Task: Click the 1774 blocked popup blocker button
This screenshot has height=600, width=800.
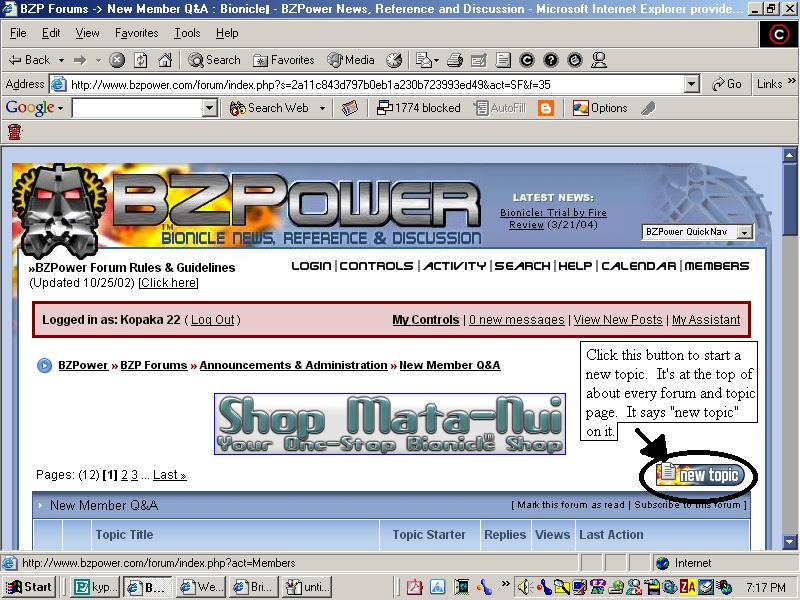Action: click(418, 108)
